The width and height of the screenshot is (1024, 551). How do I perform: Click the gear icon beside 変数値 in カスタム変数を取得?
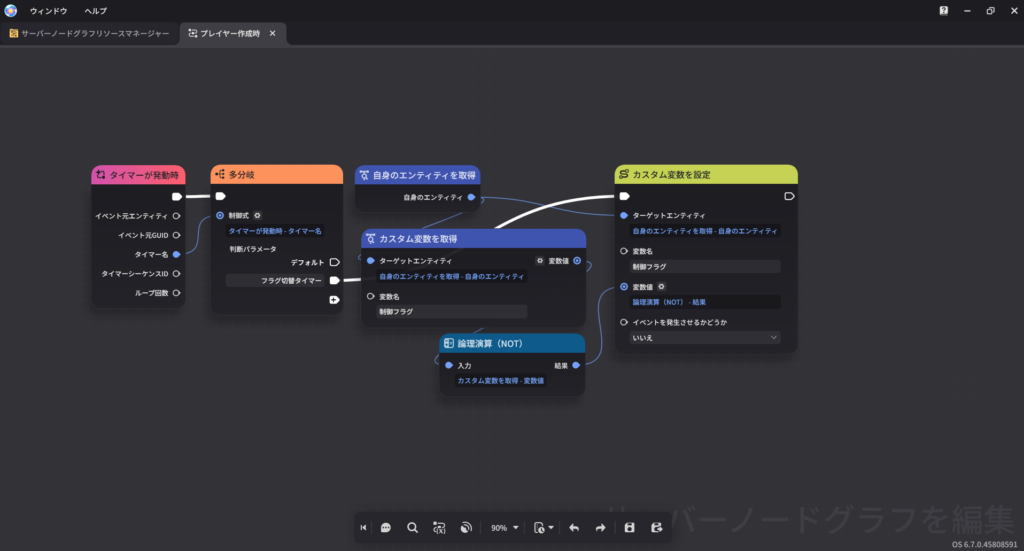point(540,260)
